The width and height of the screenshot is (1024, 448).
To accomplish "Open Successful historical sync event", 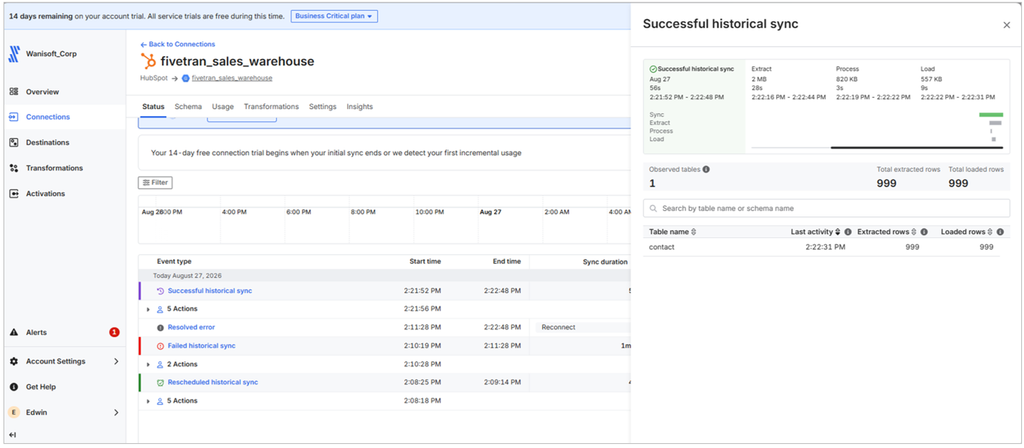I will (x=210, y=291).
